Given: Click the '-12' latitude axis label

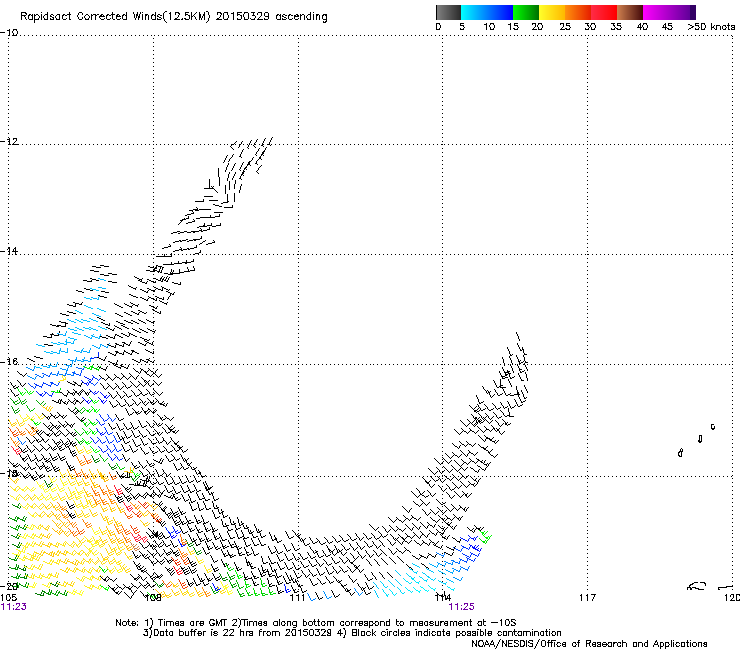Looking at the screenshot, I should pos(9,142).
